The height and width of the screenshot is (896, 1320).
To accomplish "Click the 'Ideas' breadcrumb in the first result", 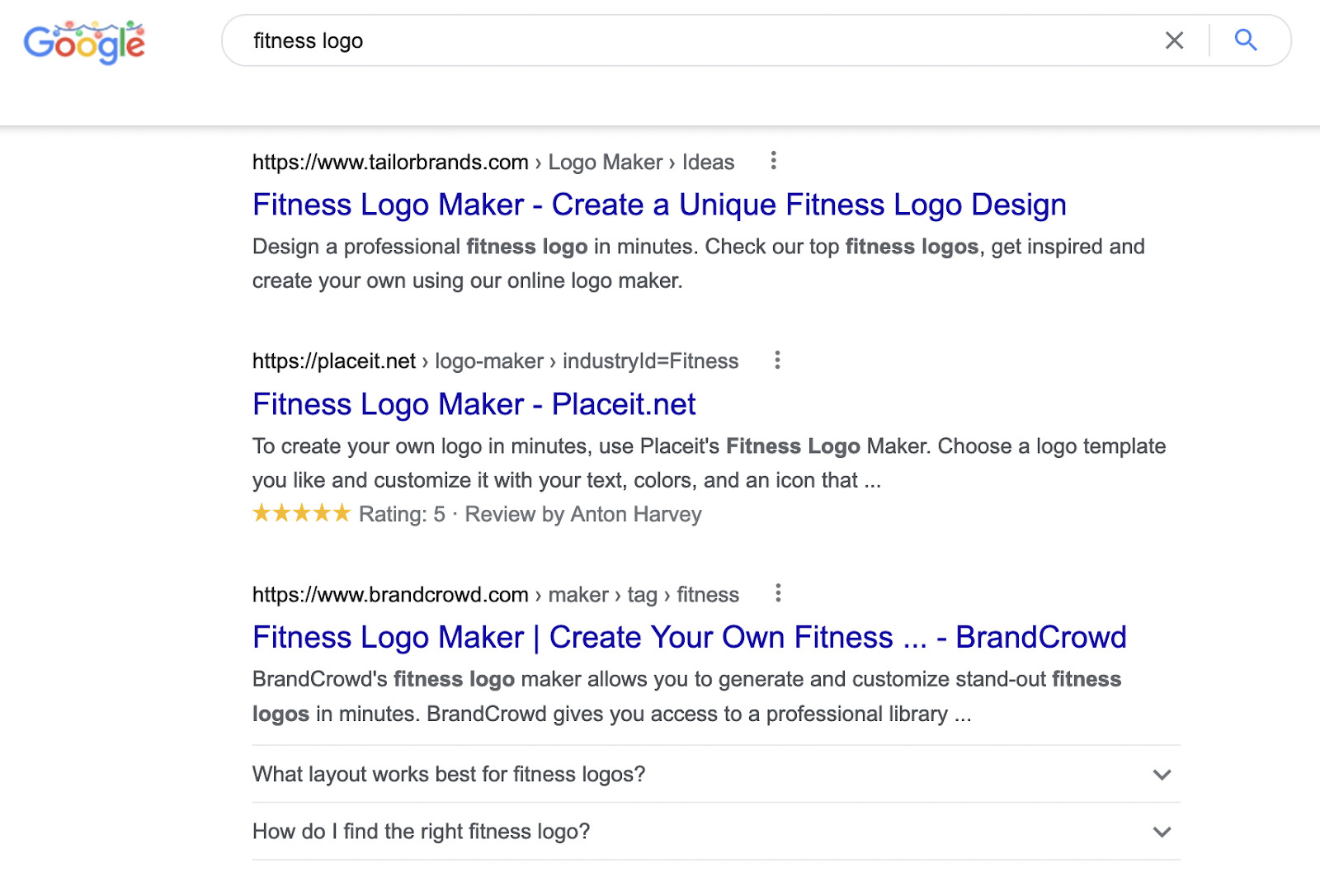I will [708, 162].
